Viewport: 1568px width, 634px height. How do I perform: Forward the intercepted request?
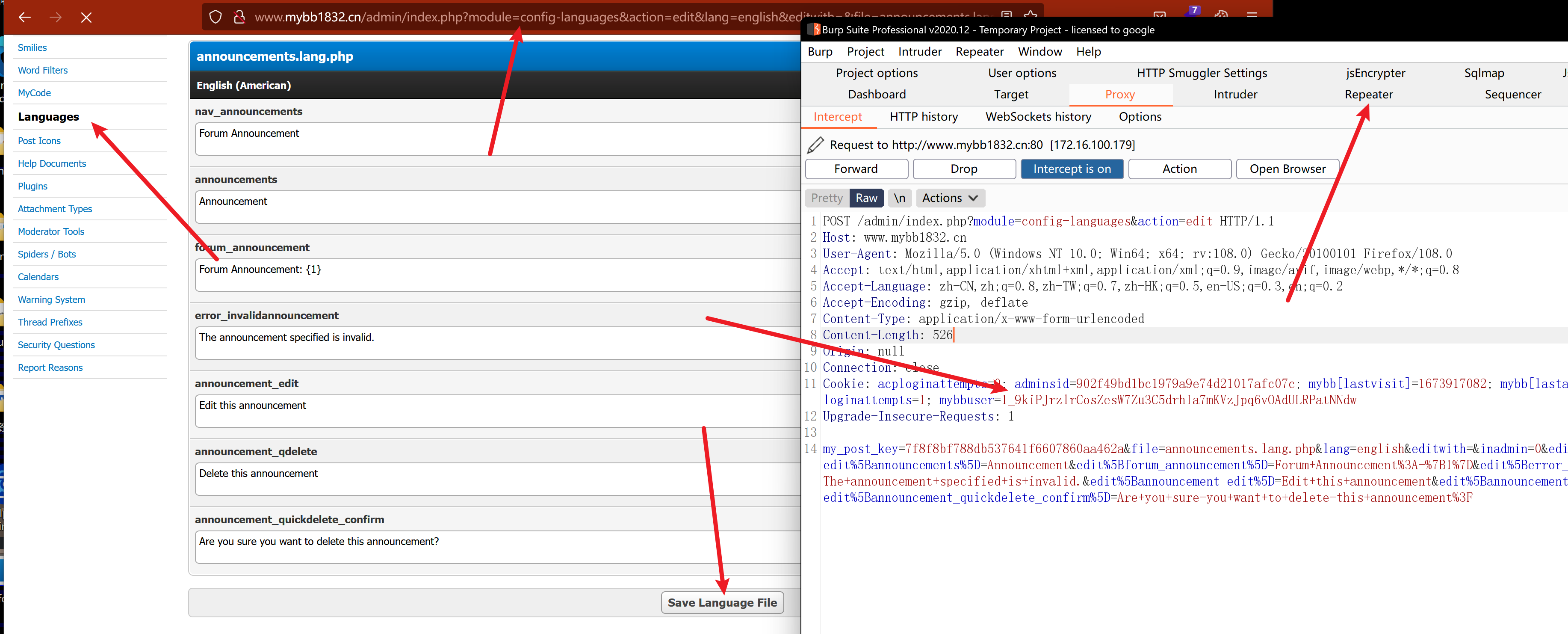[x=856, y=169]
